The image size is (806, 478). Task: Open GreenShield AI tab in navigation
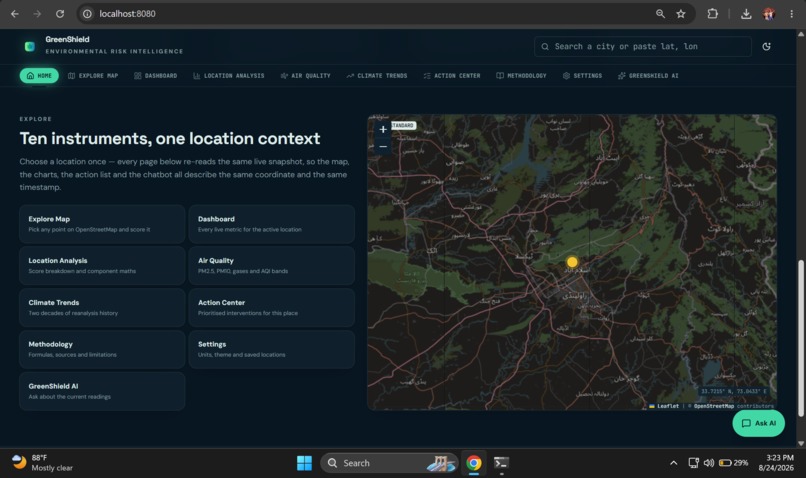(x=648, y=76)
